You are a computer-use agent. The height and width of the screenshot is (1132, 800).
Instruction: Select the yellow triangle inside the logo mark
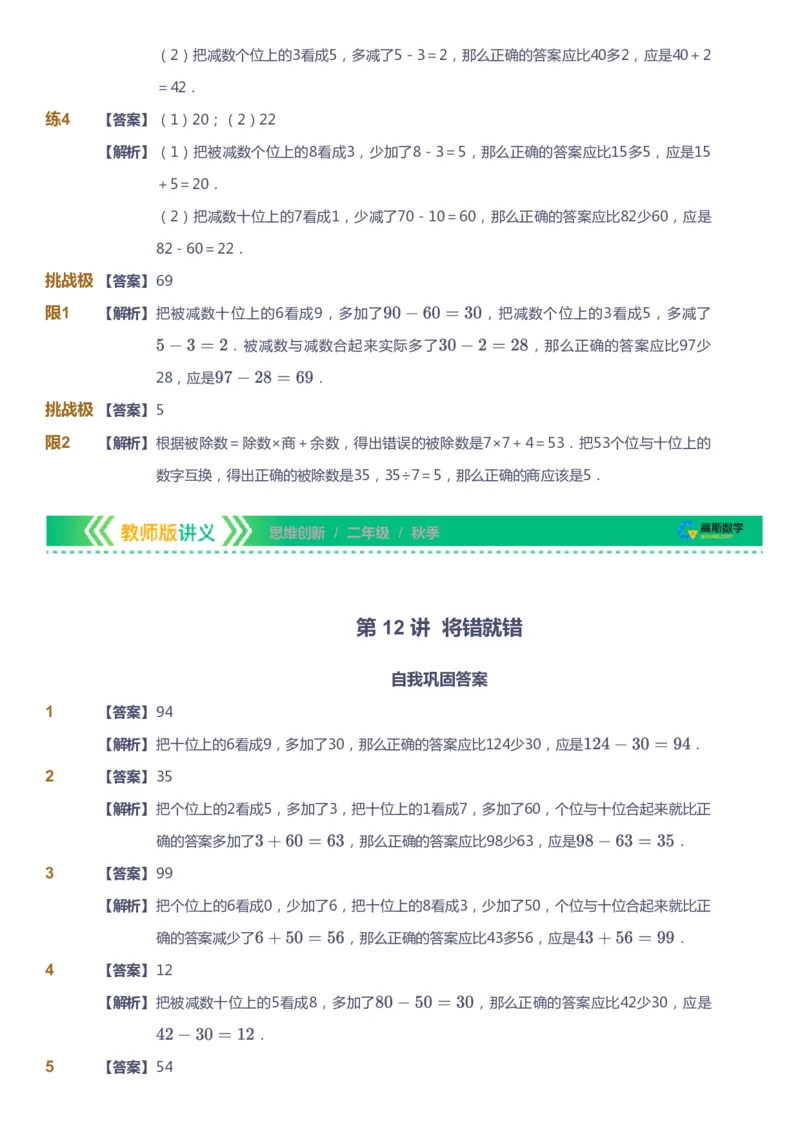tap(693, 535)
